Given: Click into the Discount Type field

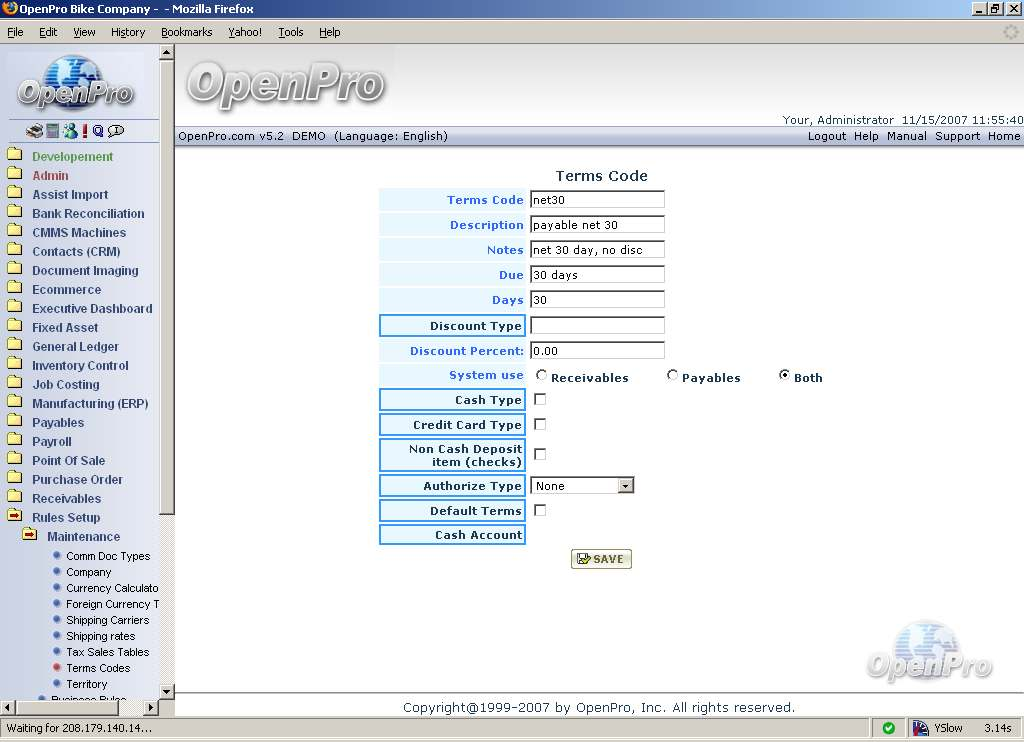Looking at the screenshot, I should pos(597,325).
